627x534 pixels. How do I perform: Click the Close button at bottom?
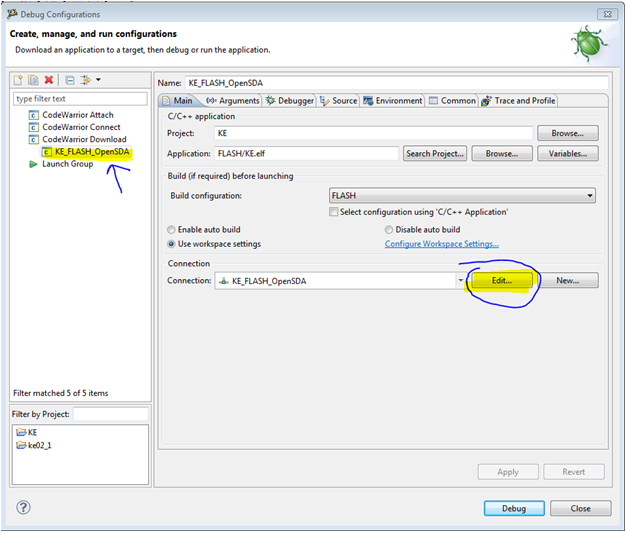click(581, 509)
